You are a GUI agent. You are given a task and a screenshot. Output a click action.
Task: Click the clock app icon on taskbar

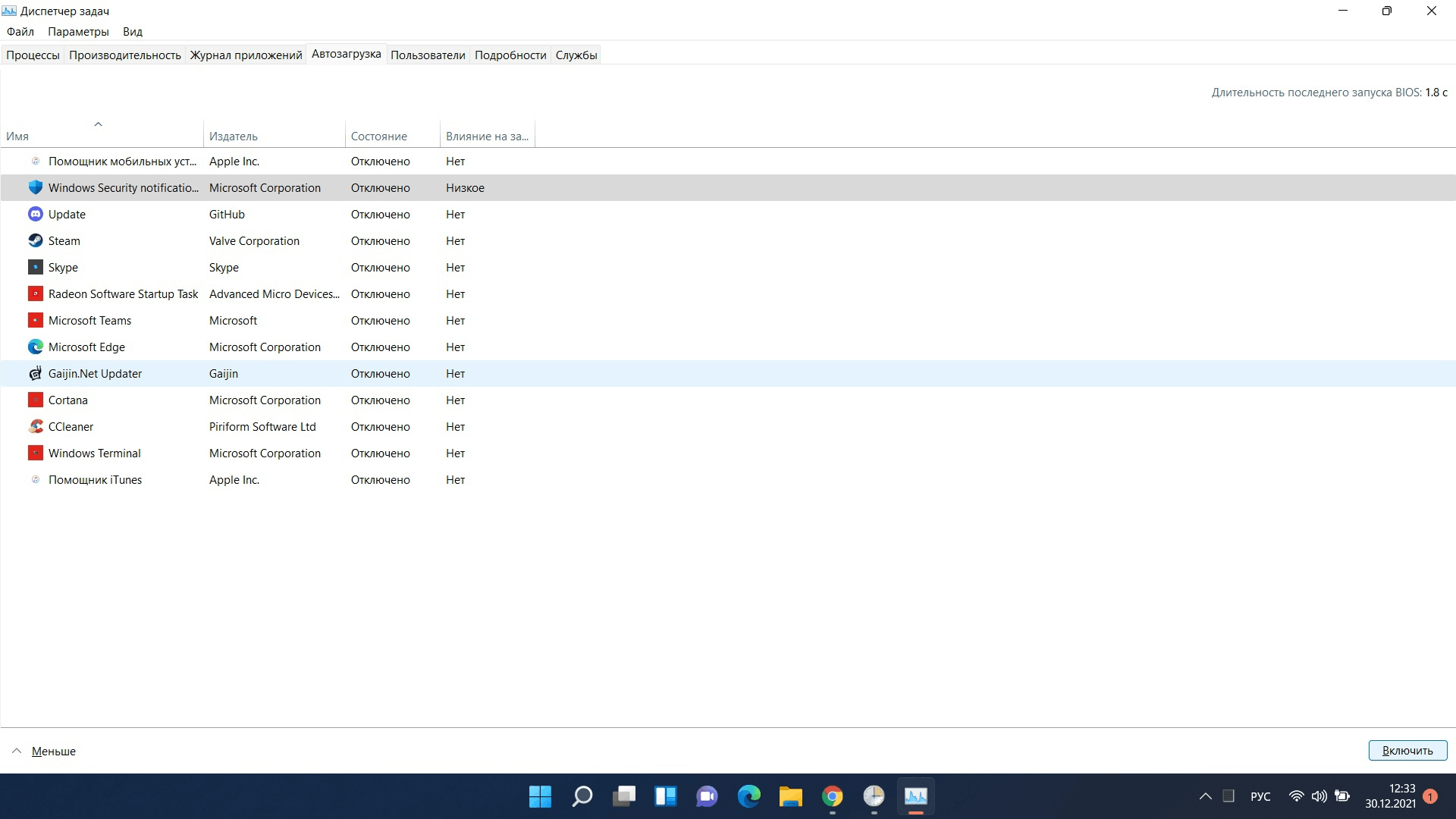(x=874, y=796)
